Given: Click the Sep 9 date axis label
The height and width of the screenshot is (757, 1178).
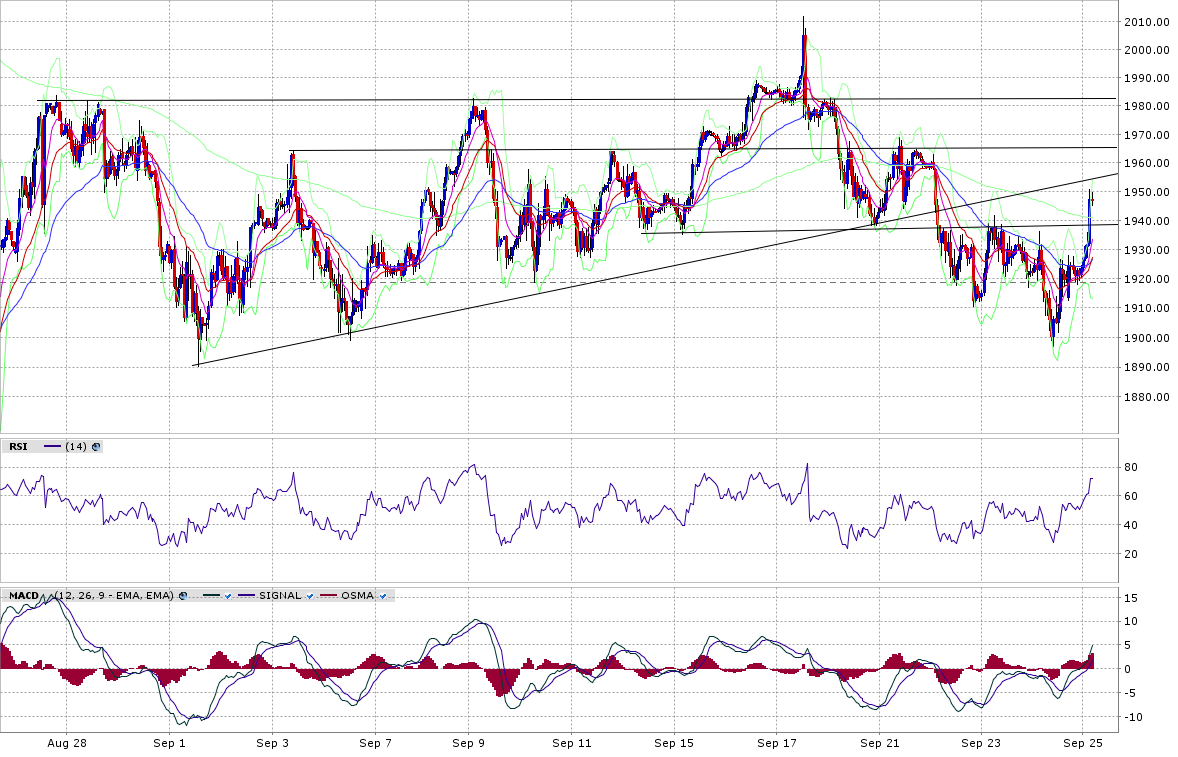Looking at the screenshot, I should (x=469, y=743).
